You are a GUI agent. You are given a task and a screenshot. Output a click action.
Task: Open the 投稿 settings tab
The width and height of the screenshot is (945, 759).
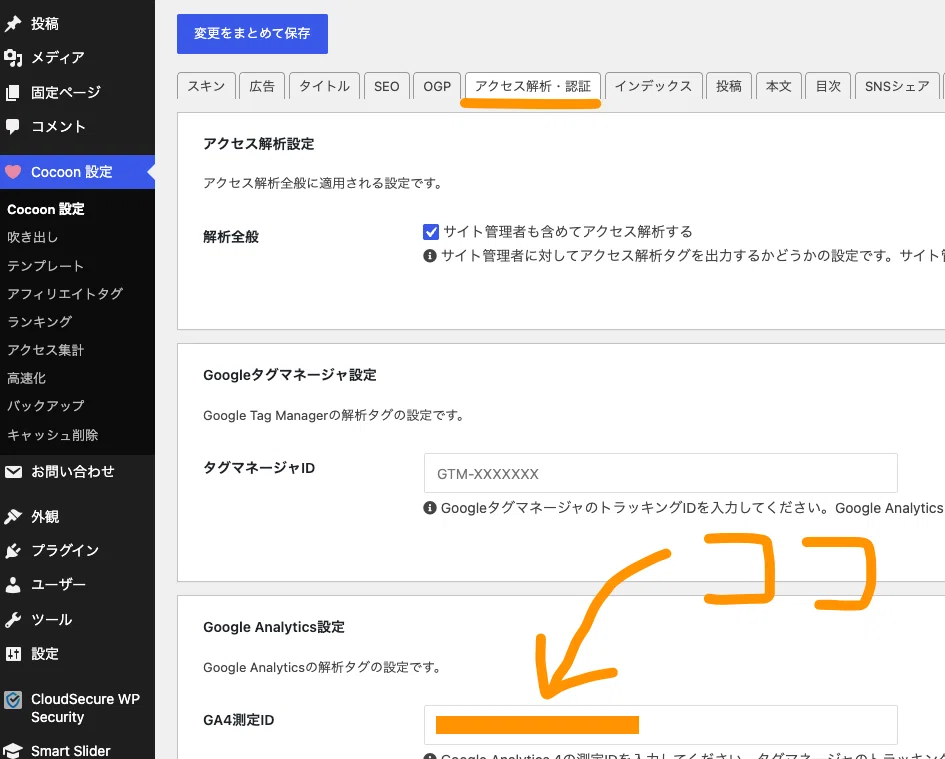[729, 86]
